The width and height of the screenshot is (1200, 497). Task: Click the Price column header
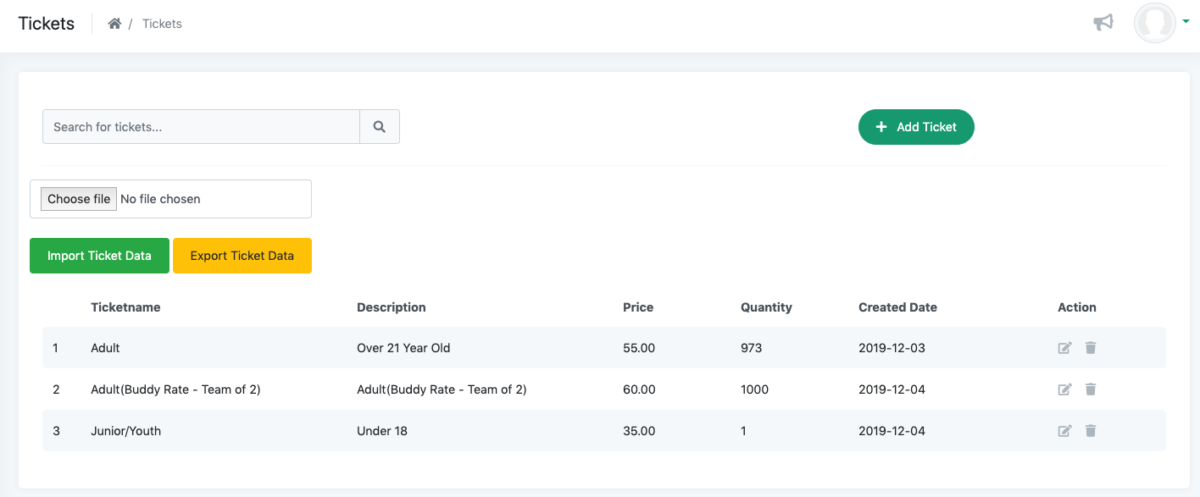(638, 307)
